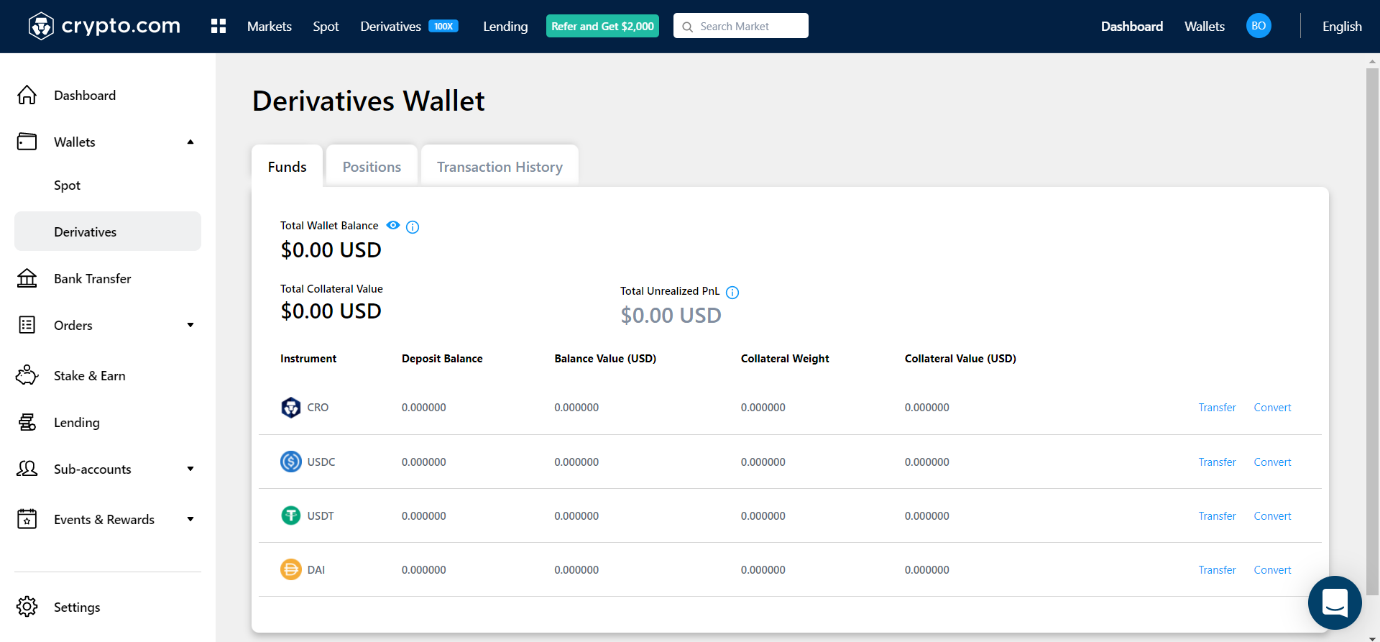Click info icon beside Total Unrealized PnL
1380x642 pixels.
732,293
